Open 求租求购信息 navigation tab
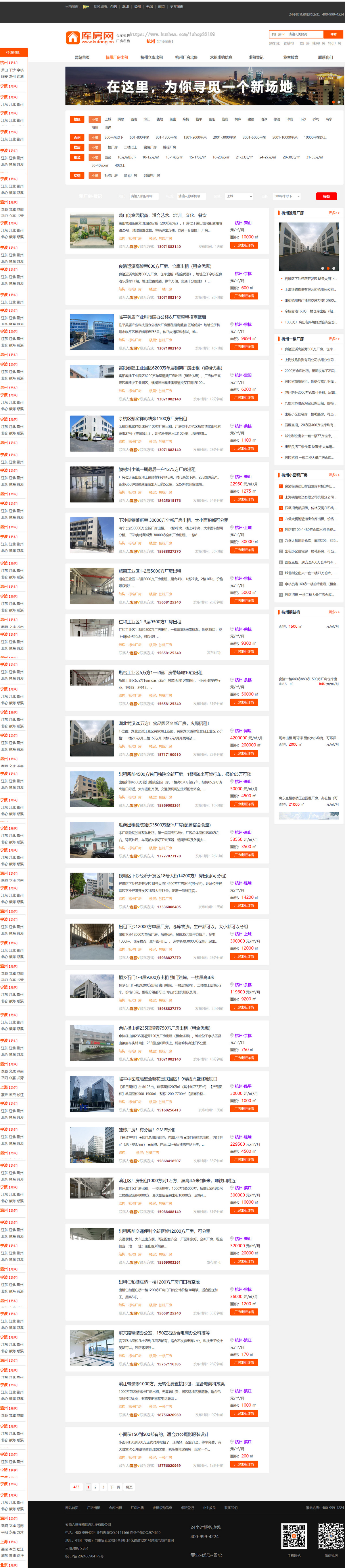 221,57
